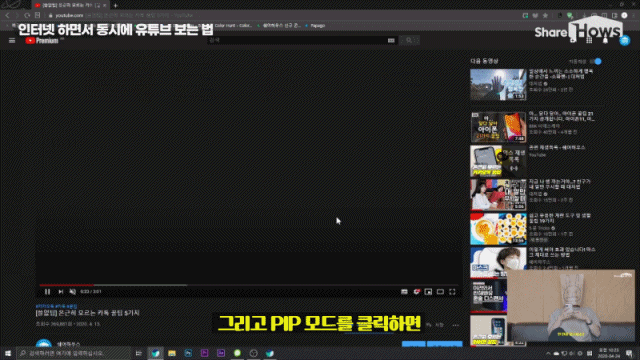640x360 pixels.
Task: Open the two-women recommended video thumbnail
Action: 498,195
